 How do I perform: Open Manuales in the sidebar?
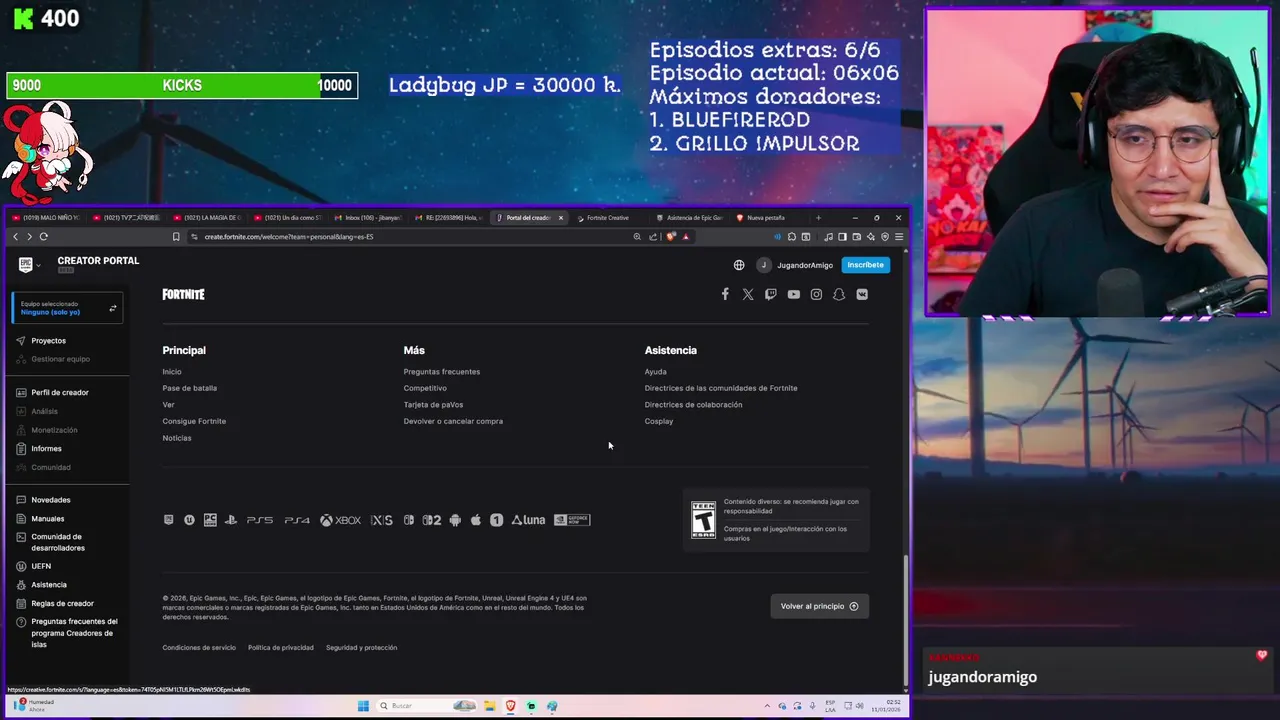pyautogui.click(x=47, y=519)
